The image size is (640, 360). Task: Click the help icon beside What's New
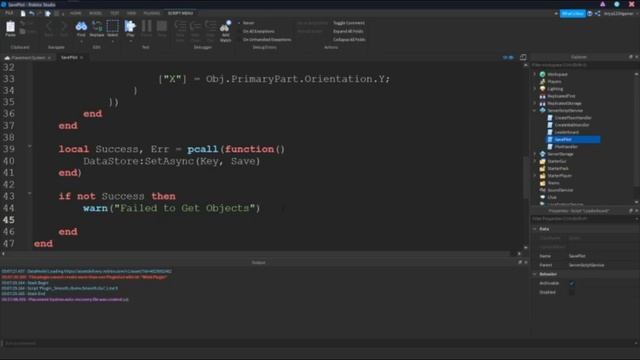click(x=590, y=13)
